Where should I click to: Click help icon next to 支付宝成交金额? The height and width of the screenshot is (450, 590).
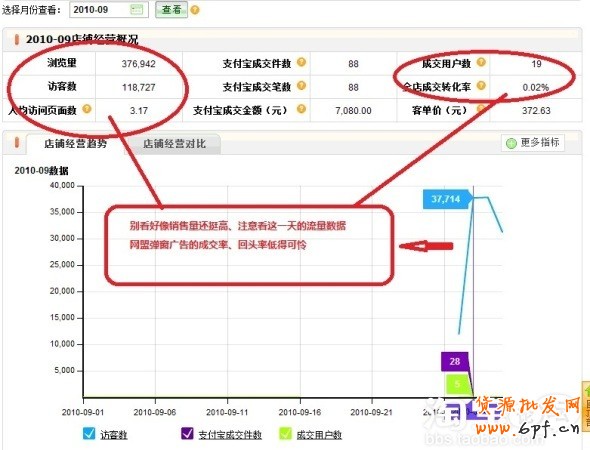[x=301, y=109]
